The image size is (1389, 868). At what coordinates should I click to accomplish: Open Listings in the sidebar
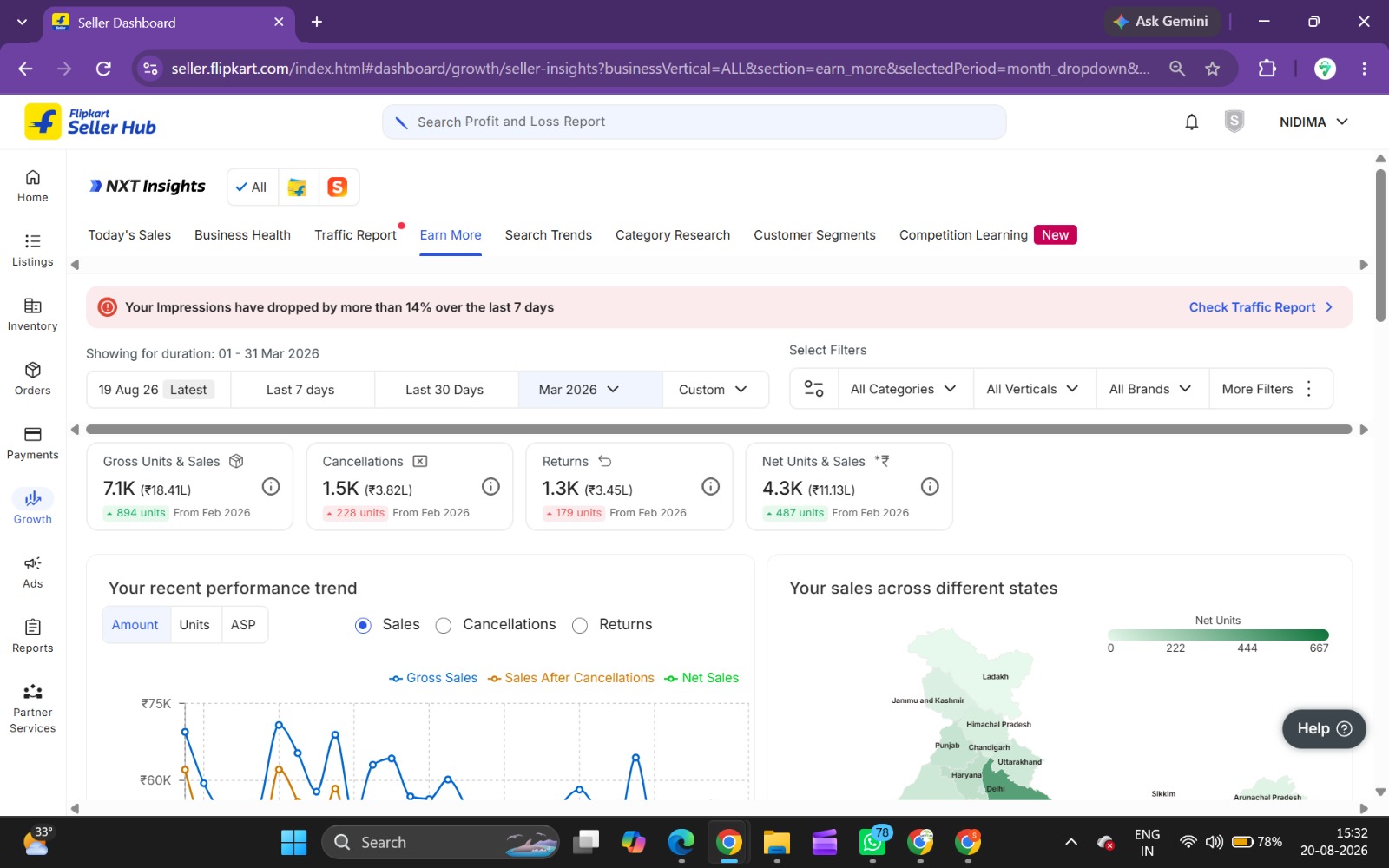coord(33,250)
